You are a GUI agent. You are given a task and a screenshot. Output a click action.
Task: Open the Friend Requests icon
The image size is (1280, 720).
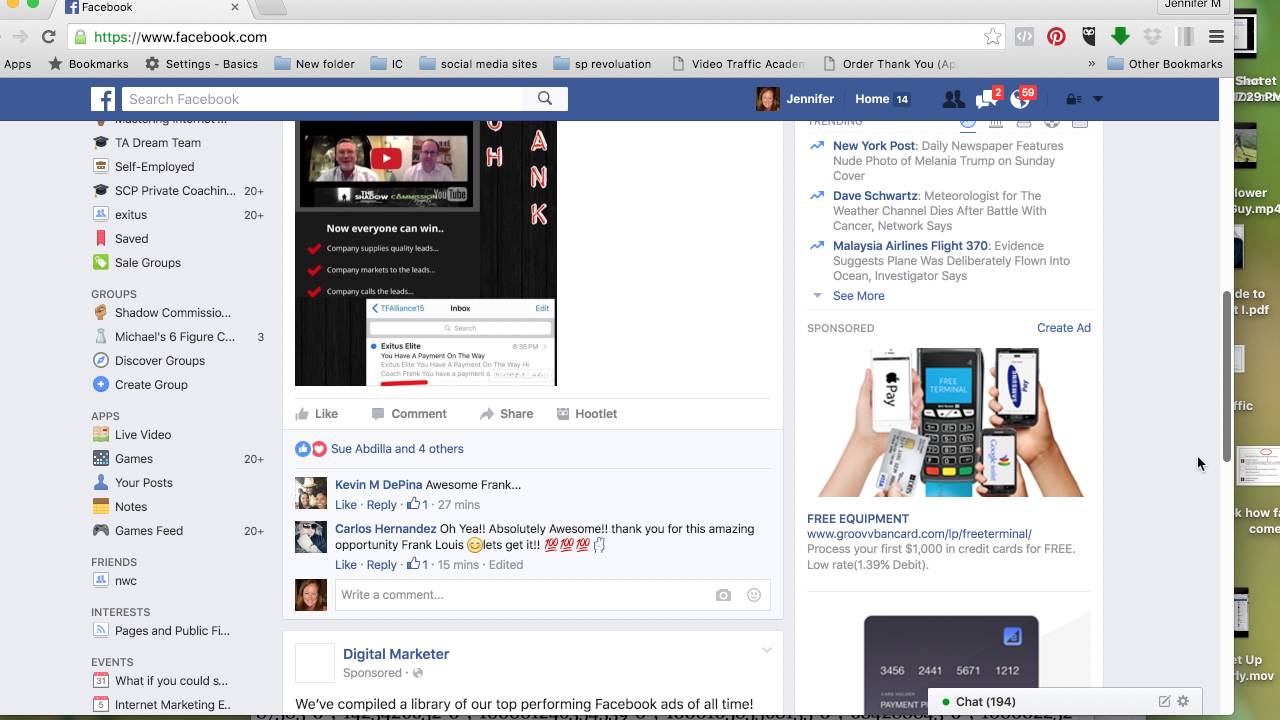[x=953, y=98]
